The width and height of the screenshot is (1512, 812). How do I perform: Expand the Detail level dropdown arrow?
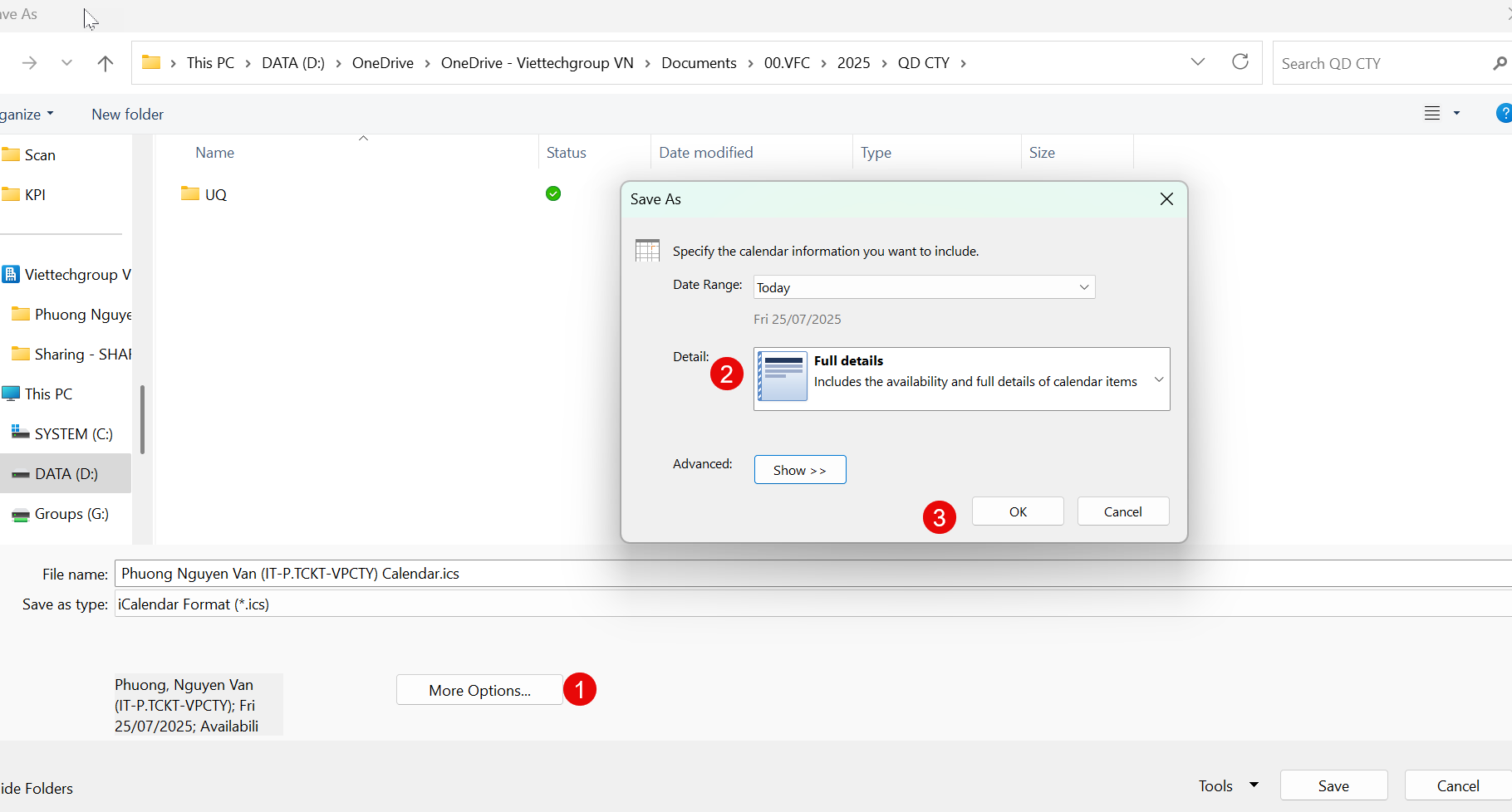click(1158, 379)
